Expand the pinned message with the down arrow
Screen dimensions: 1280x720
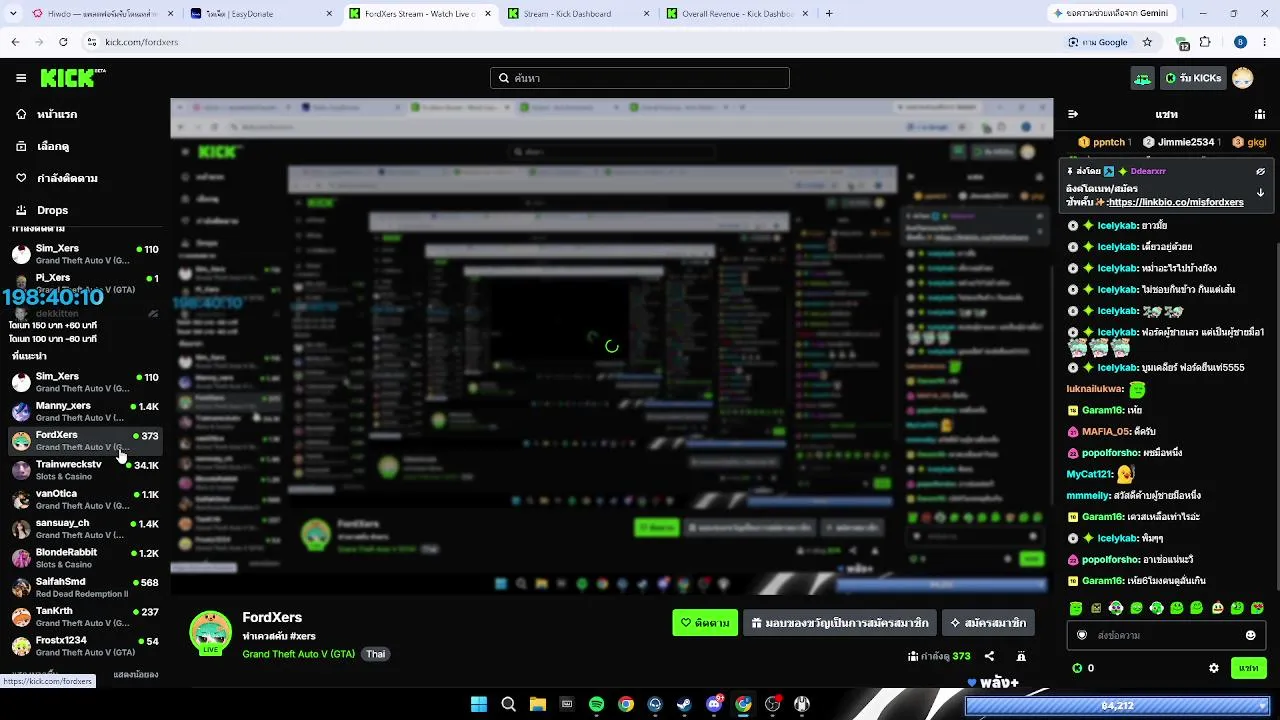1260,192
